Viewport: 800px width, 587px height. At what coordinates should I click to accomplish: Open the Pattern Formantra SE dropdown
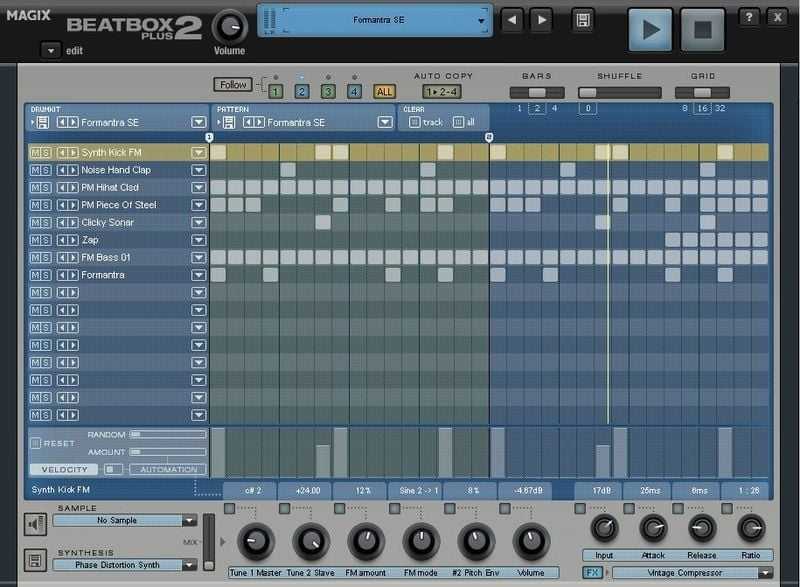385,122
